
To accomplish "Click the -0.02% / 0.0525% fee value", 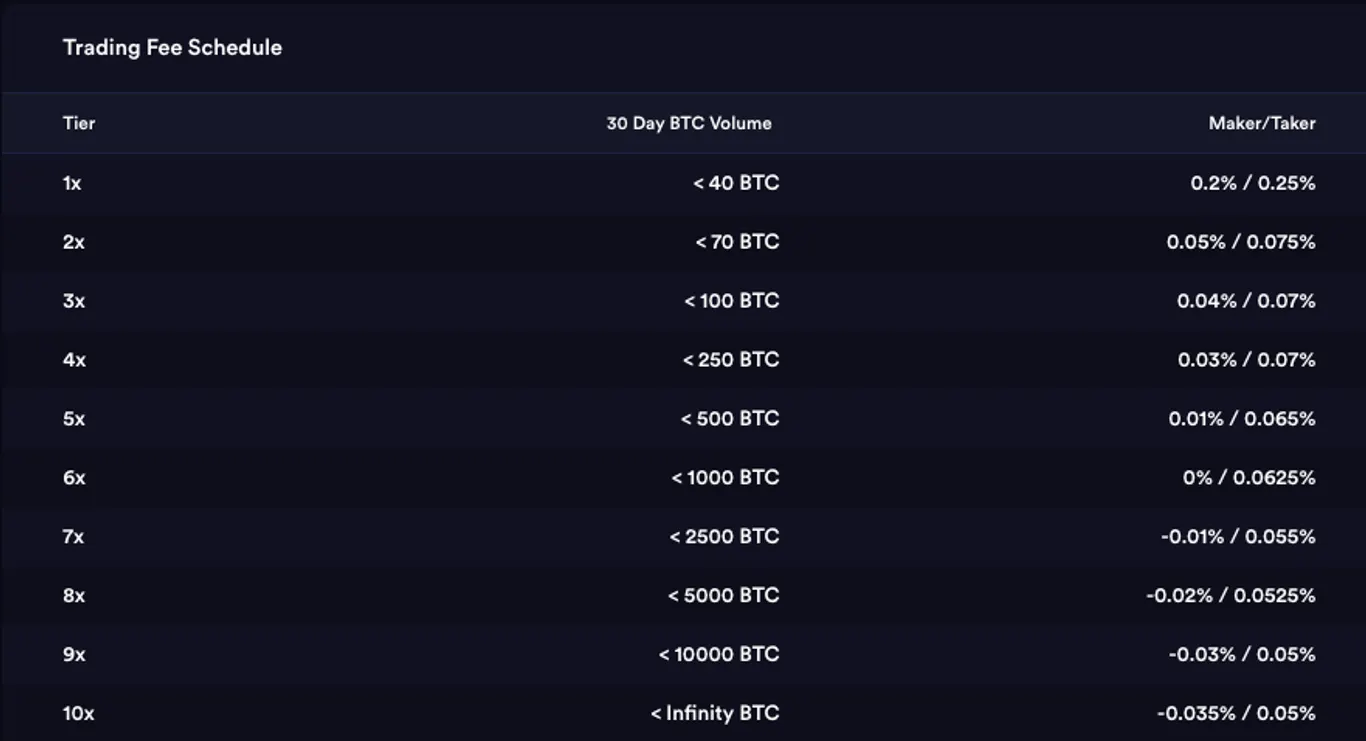I will pyautogui.click(x=1231, y=596).
